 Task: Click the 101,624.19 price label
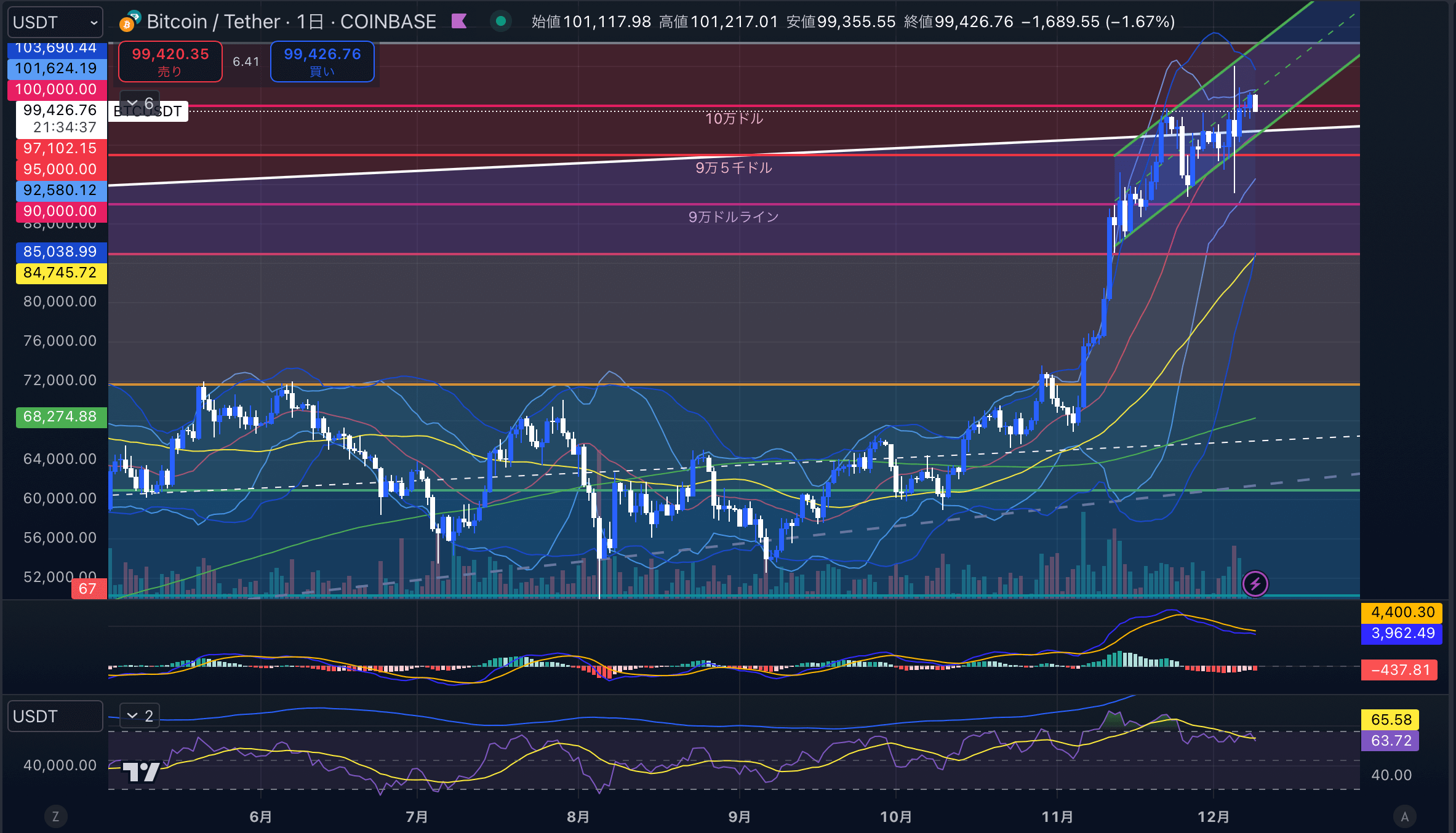pyautogui.click(x=57, y=68)
